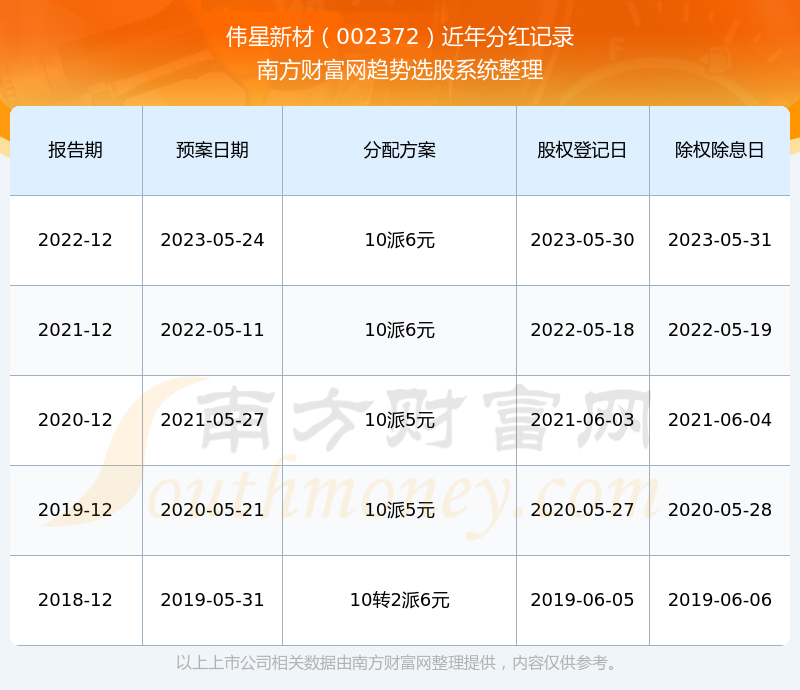This screenshot has height=690, width=800.
Task: Click the subtitle 南方财富网趋势选股系统整理
Action: [400, 70]
